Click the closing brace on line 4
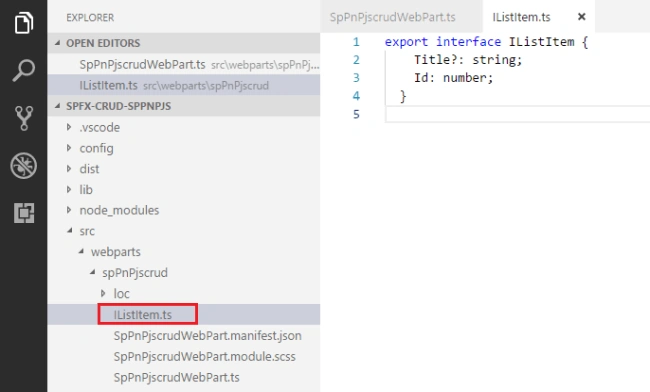 click(x=403, y=96)
